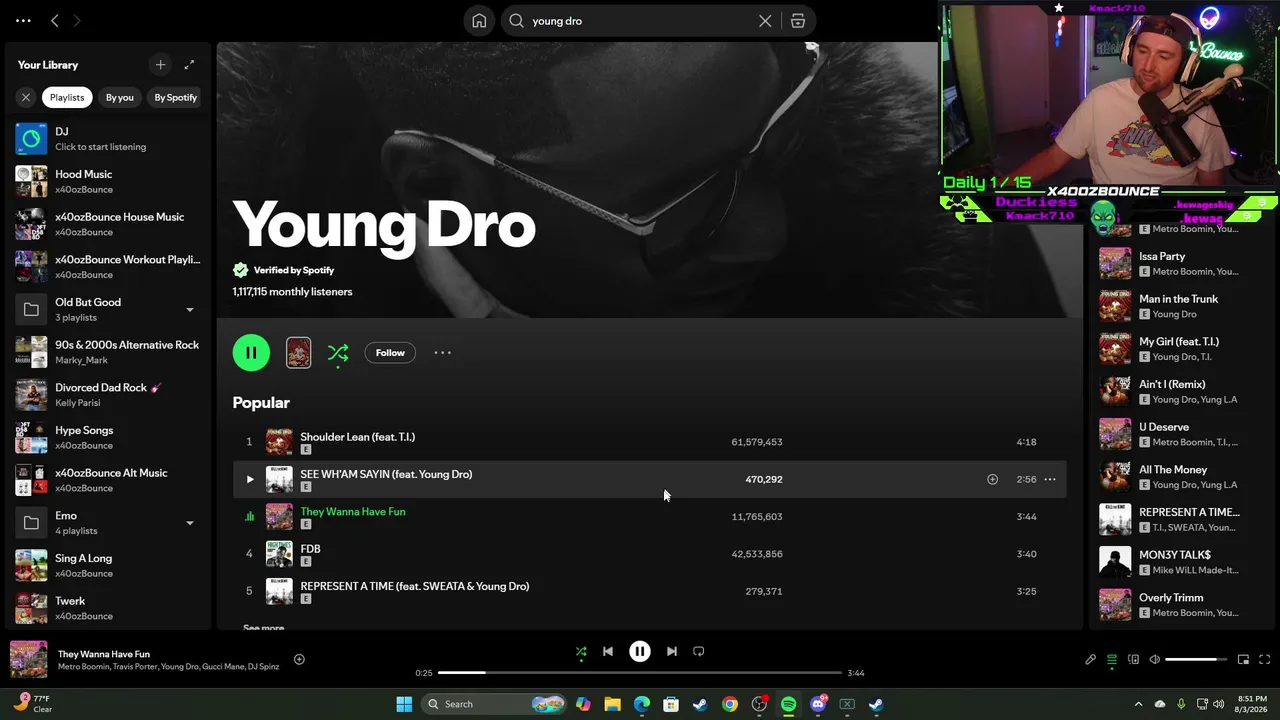1280x720 pixels.
Task: Open Discord from the taskbar
Action: point(818,704)
